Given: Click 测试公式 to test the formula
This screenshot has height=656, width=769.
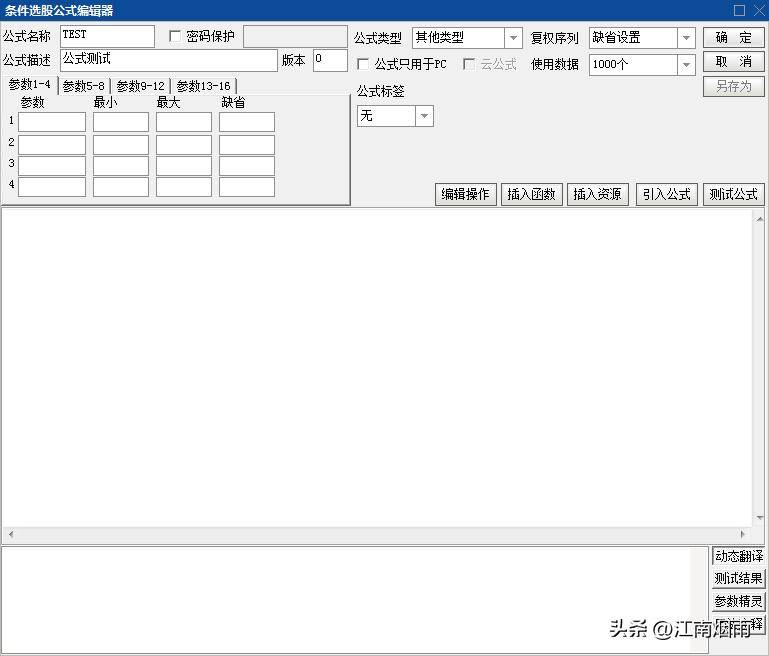Looking at the screenshot, I should tap(734, 195).
